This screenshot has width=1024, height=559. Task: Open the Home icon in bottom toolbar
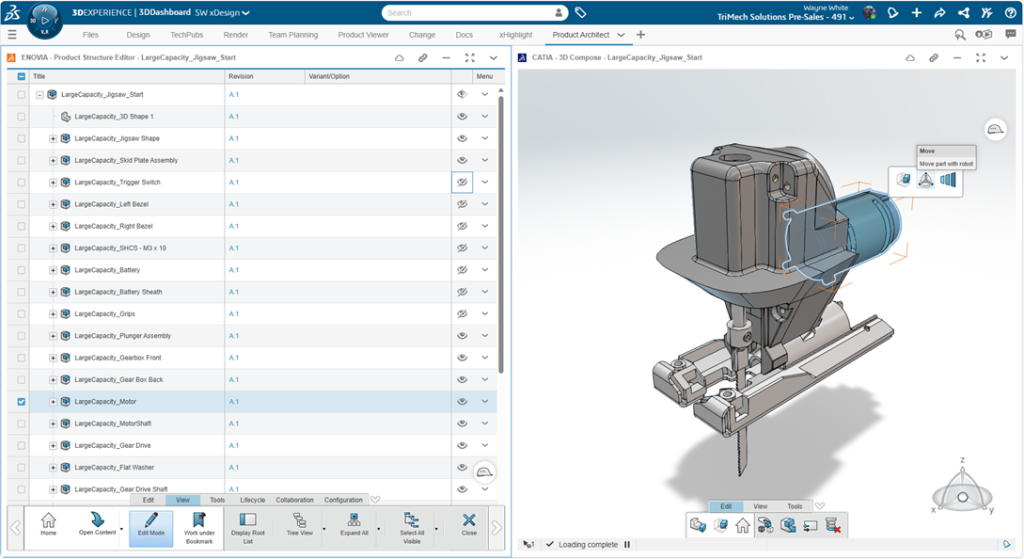[48, 521]
